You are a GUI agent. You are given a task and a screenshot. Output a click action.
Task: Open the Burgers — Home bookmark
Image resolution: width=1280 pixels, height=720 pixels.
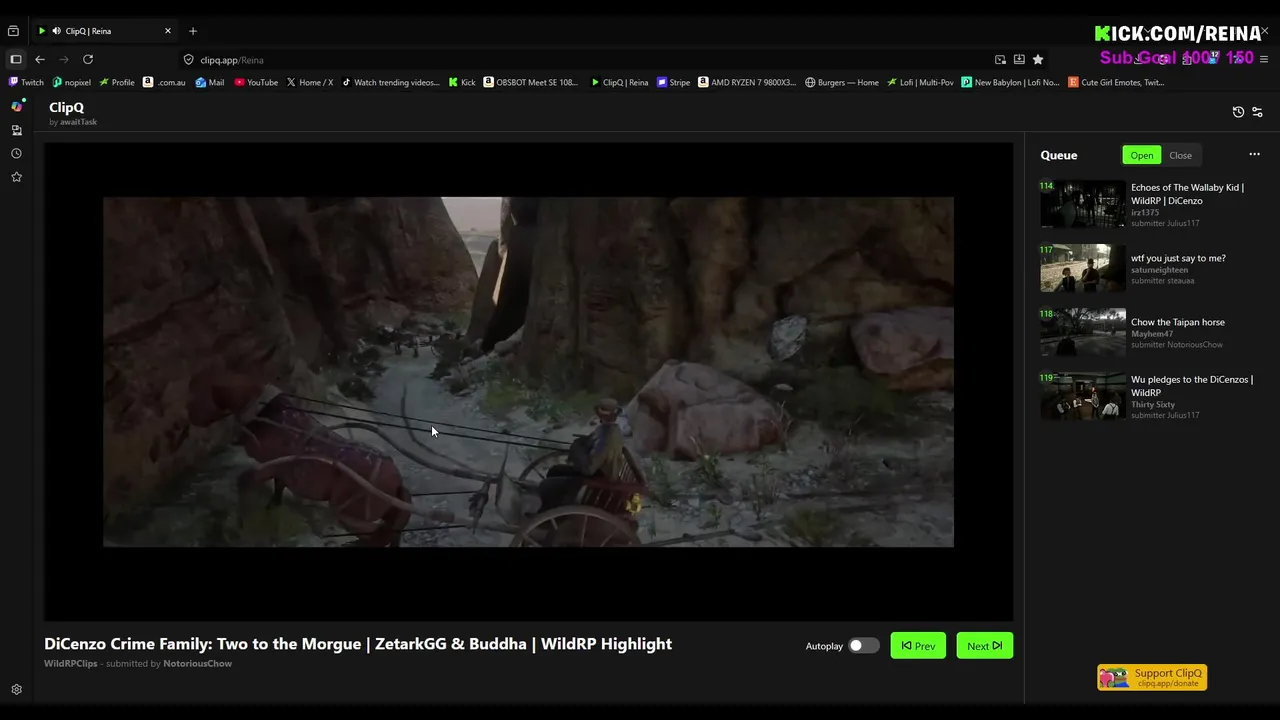point(841,83)
